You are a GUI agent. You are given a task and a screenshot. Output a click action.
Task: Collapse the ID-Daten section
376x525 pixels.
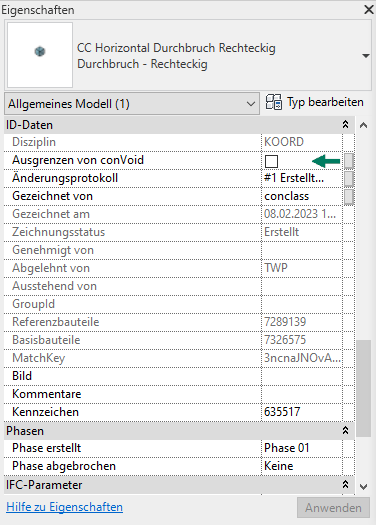point(346,125)
